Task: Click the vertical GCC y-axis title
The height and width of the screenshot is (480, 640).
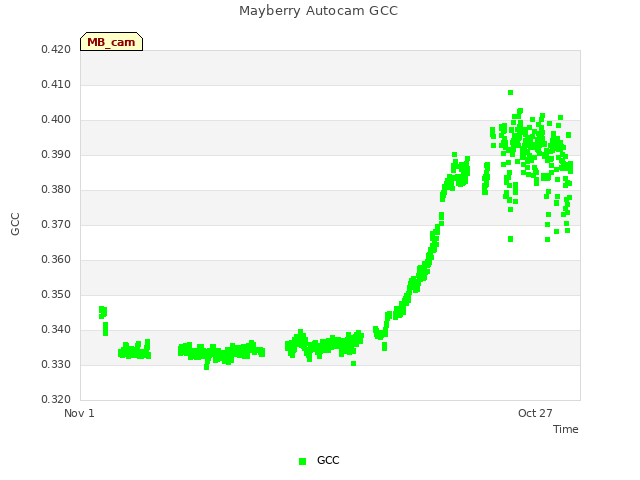Action: (15, 224)
